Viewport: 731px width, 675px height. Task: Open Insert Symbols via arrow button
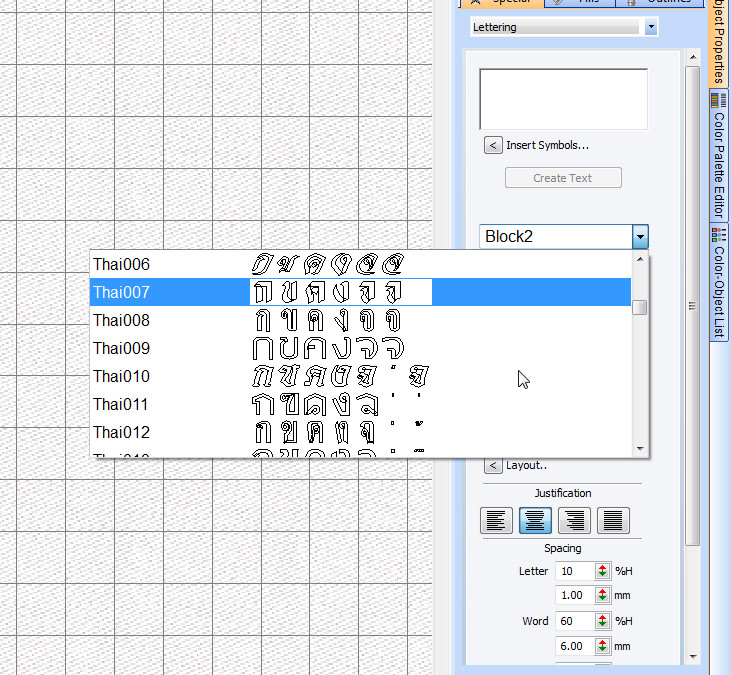click(493, 145)
